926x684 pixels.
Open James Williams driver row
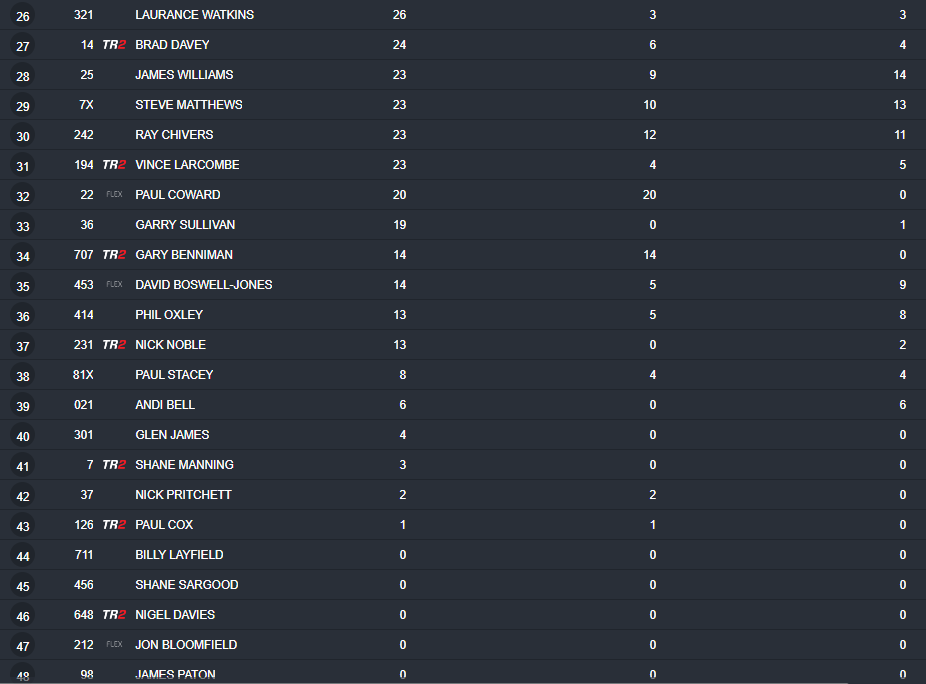pos(463,75)
